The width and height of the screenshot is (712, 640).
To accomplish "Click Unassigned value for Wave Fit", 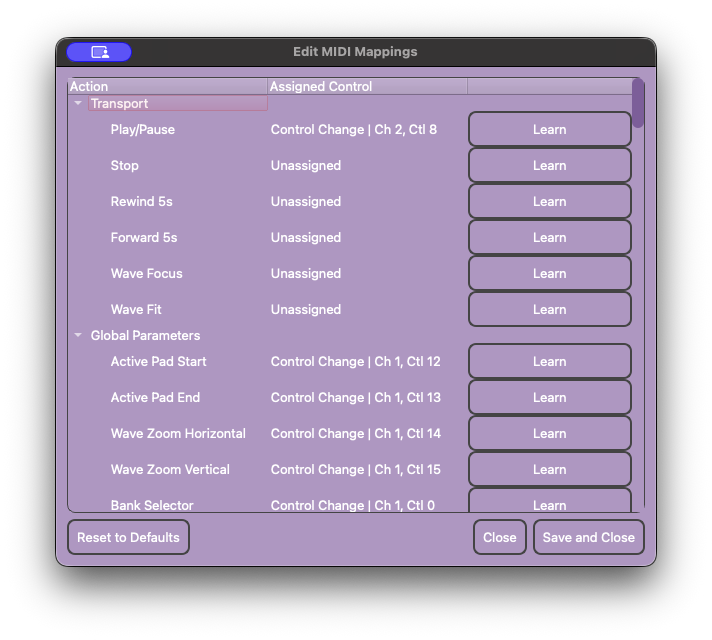I will 306,309.
